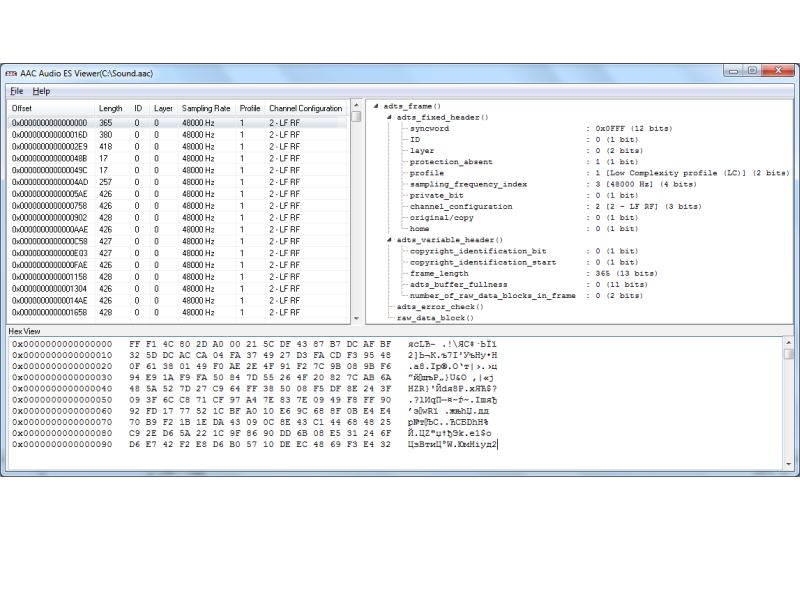Image resolution: width=800 pixels, height=600 pixels.
Task: Select frame at offset 0x0000000000000FAE
Action: [178, 265]
